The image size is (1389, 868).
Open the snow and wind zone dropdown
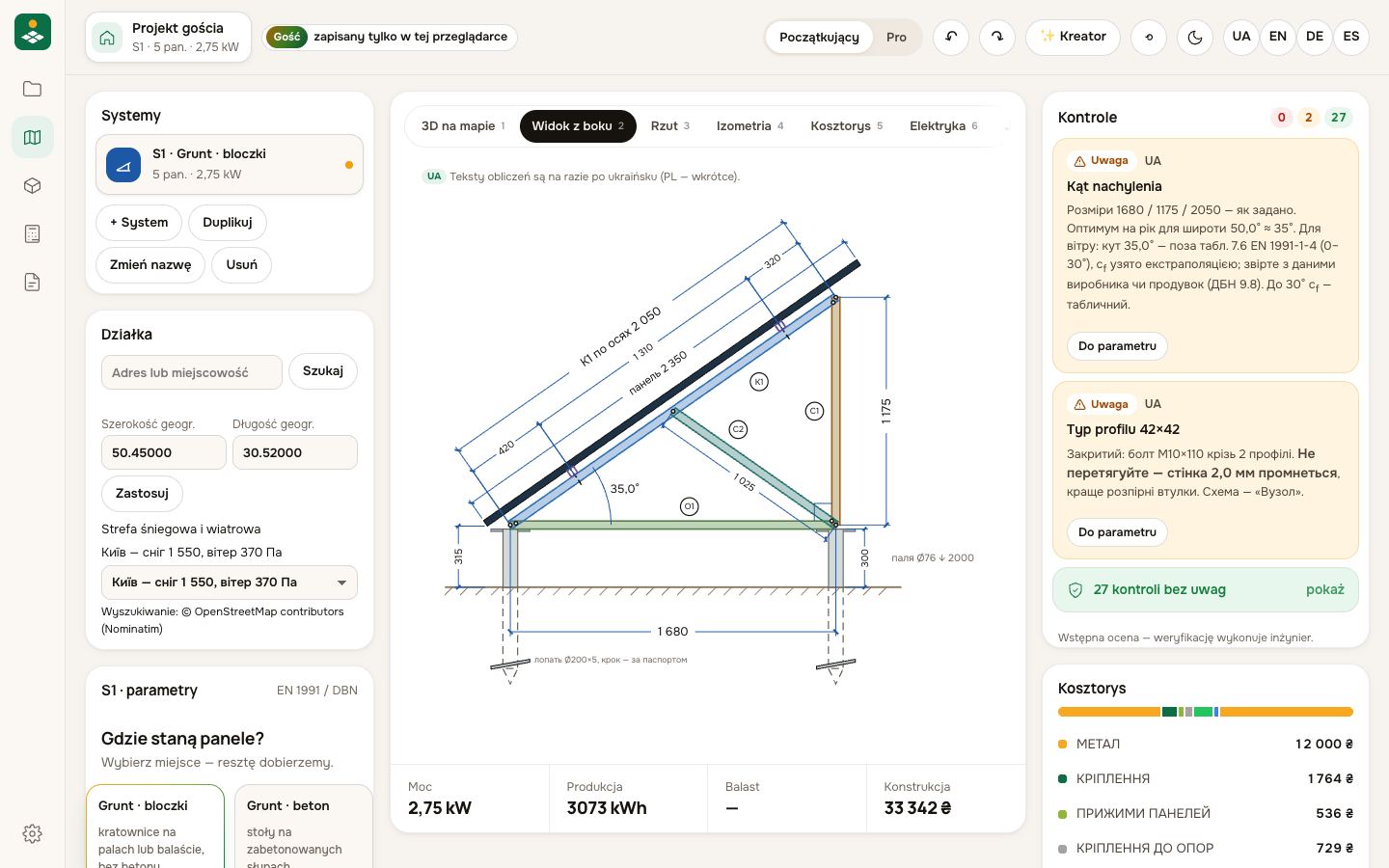(230, 583)
